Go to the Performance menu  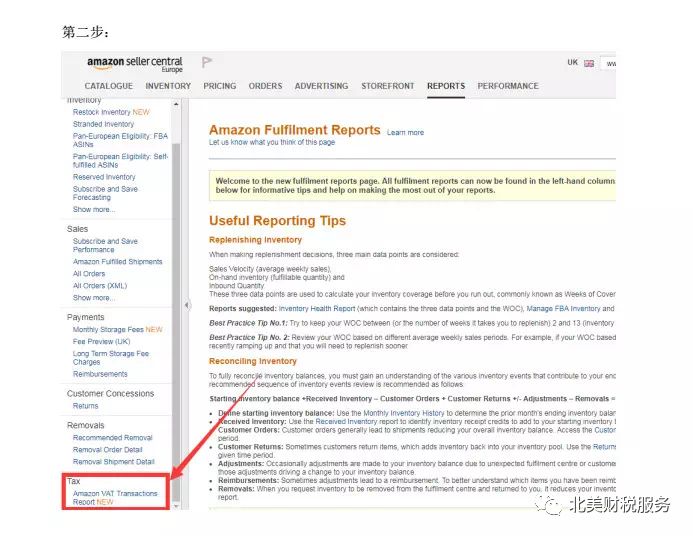click(507, 86)
